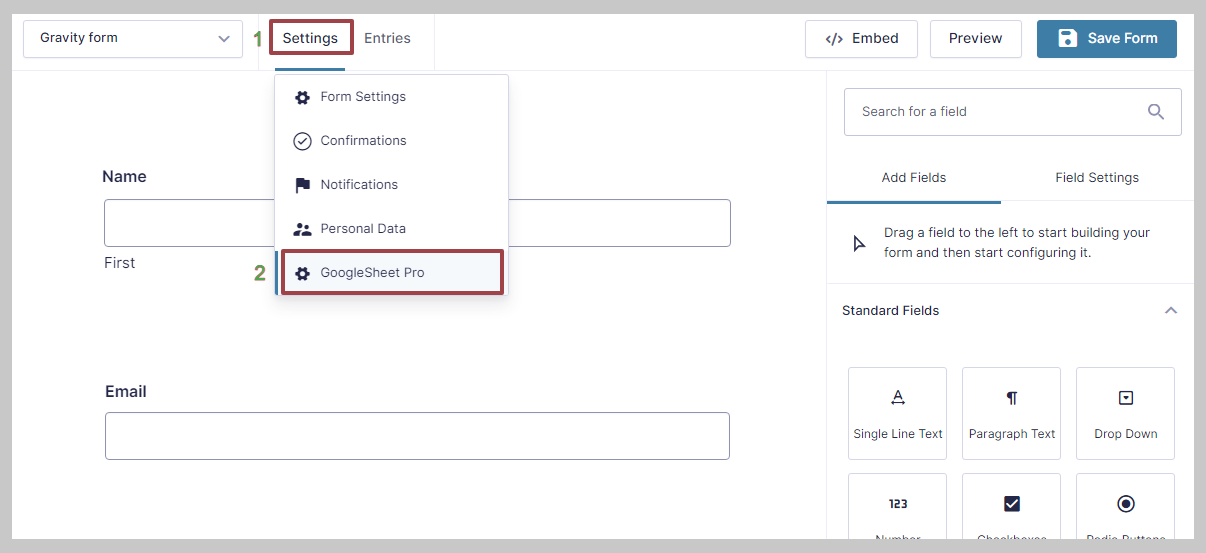Add a Paragraph Text field

(x=1011, y=413)
